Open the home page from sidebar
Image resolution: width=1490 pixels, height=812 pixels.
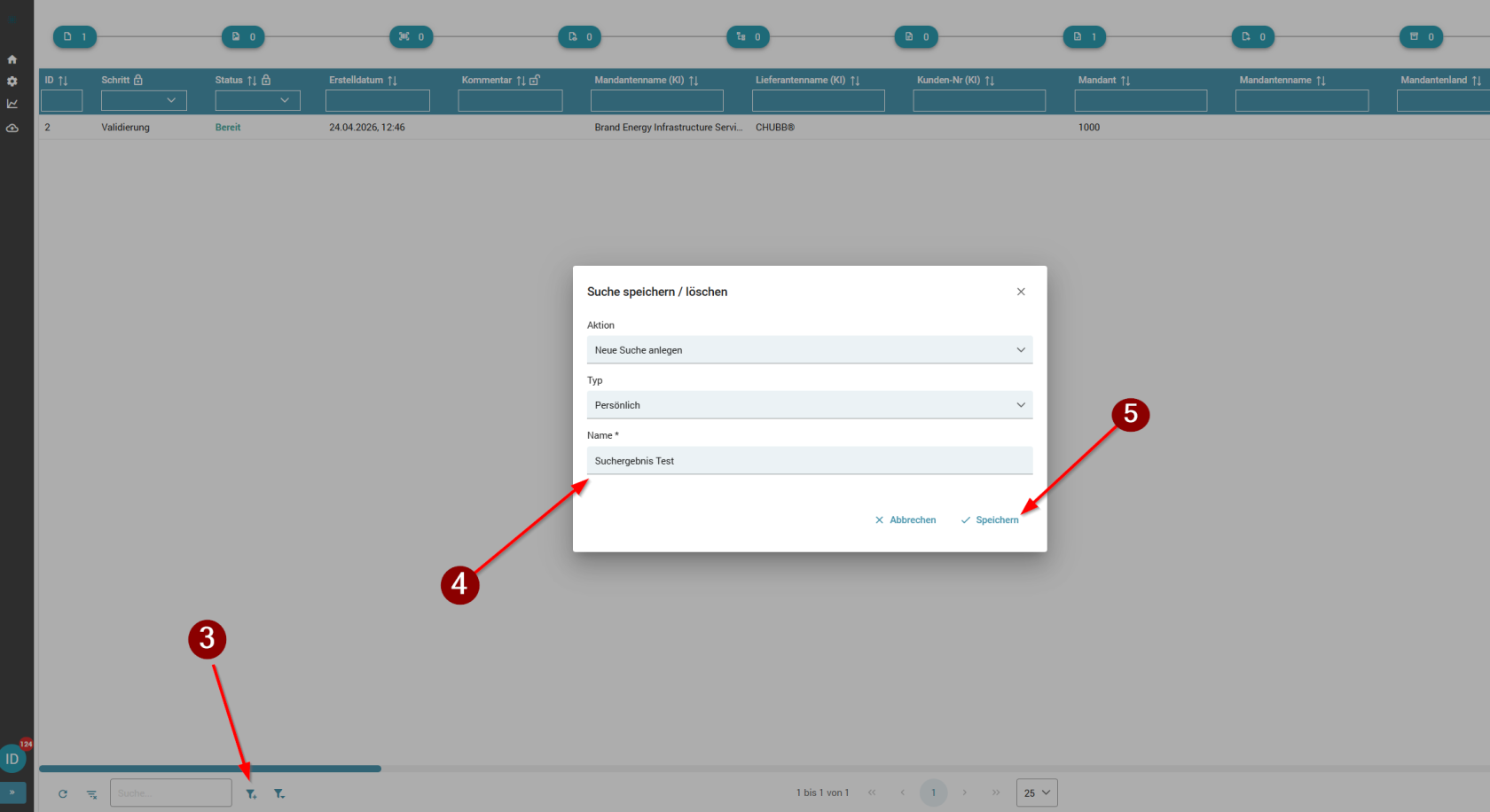tap(12, 59)
